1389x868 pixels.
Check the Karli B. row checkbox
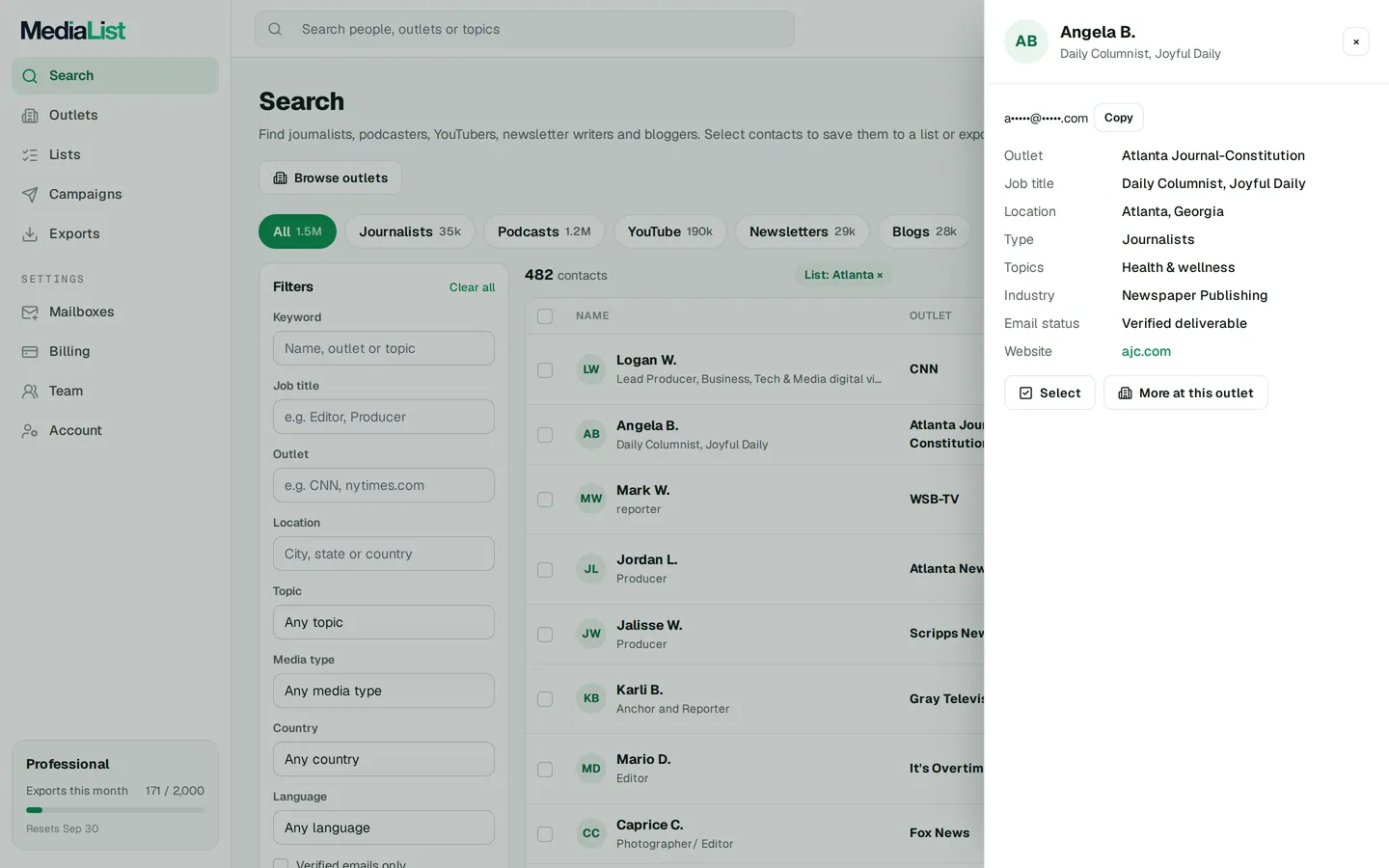[545, 699]
